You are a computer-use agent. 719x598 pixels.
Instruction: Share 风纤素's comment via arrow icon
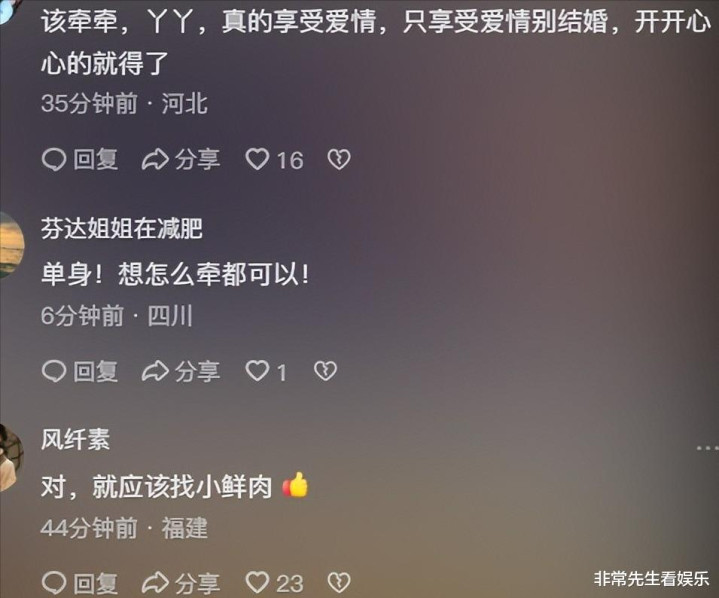[x=155, y=583]
